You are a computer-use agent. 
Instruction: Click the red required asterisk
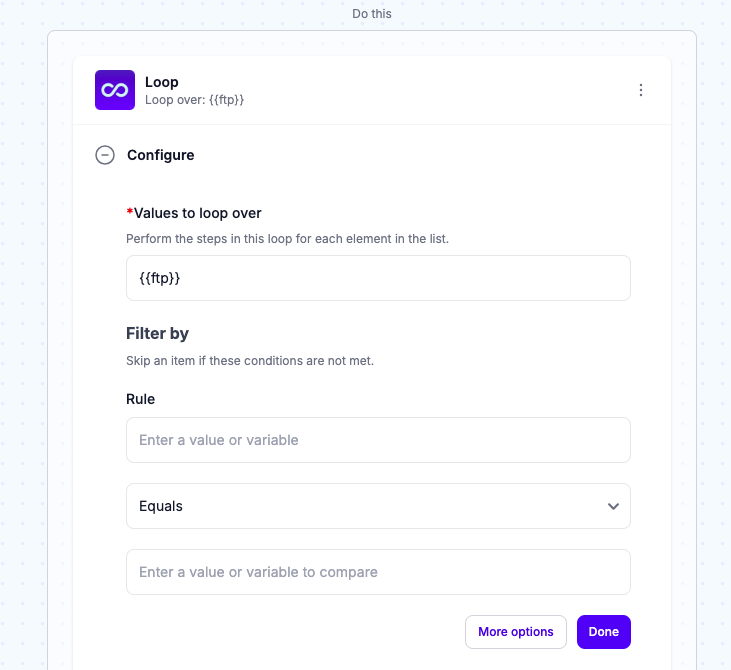click(x=130, y=212)
